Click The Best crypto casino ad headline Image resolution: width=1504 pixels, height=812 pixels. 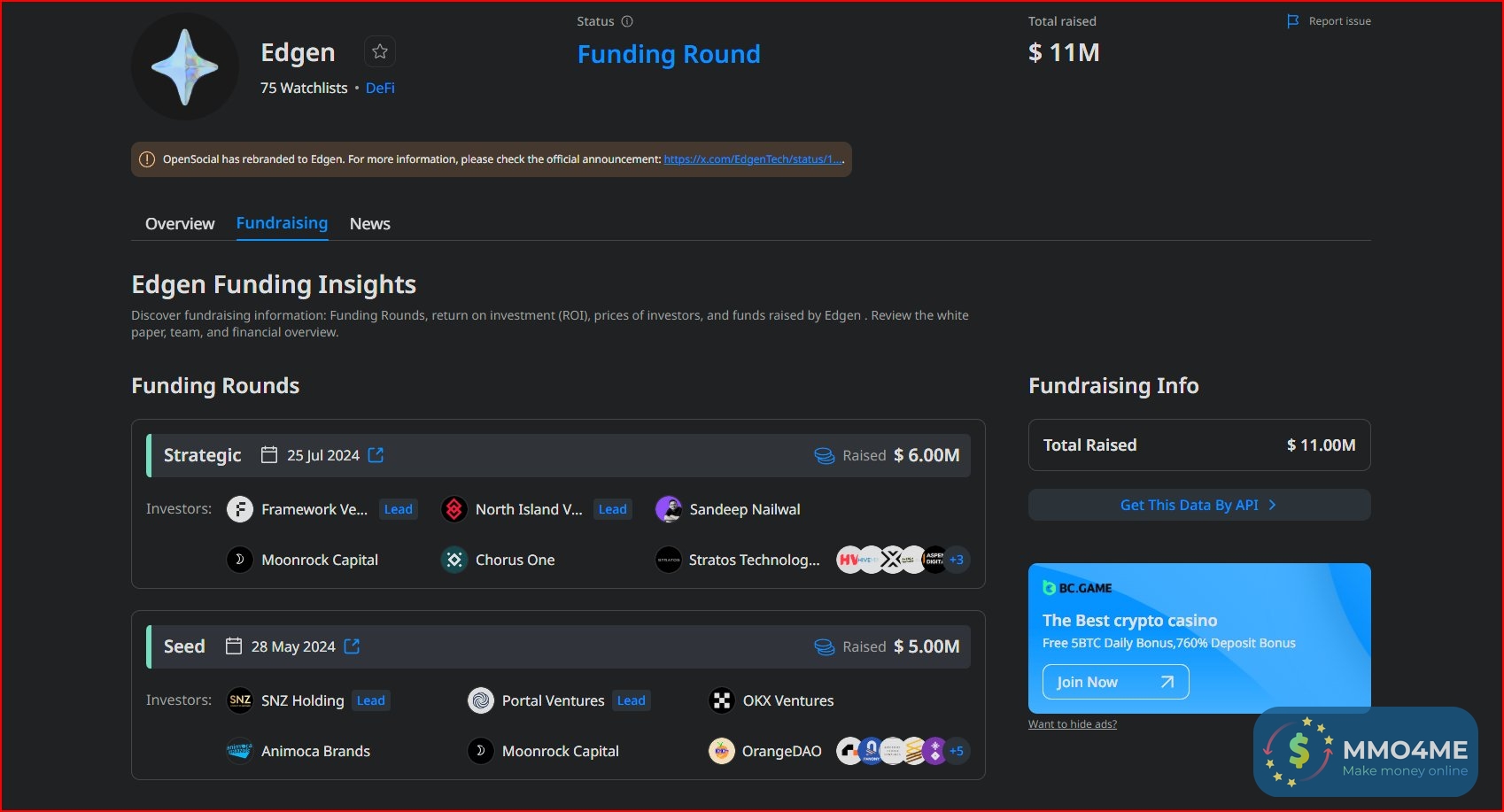click(1130, 621)
